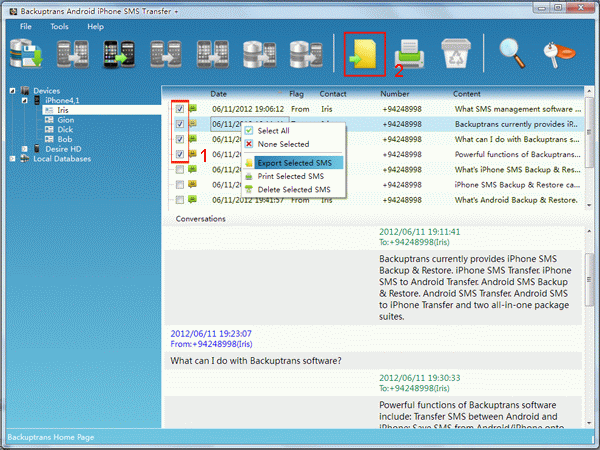Click 'What SMS management software' message content
The image size is (600, 450).
[x=517, y=109]
